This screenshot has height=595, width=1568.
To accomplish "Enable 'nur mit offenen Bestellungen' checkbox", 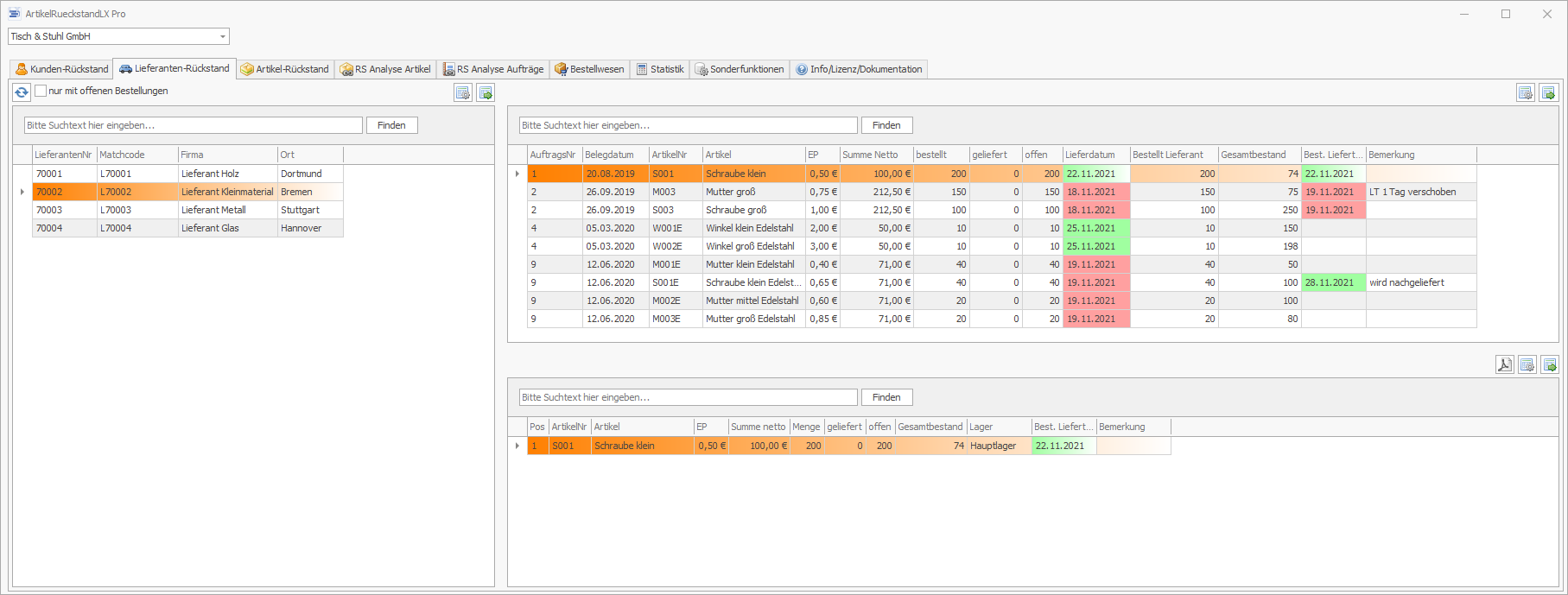I will tap(41, 91).
